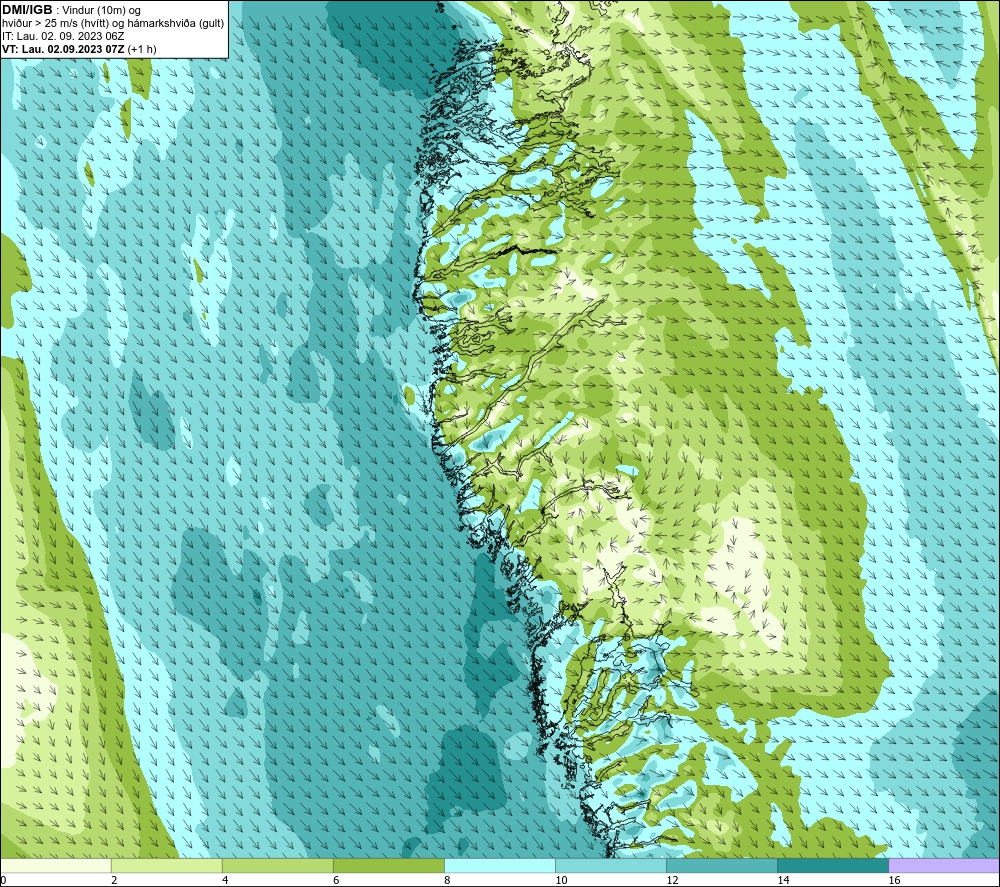
Task: Click the 8–10 m/s pale cyan legend swatch
Action: [499, 865]
